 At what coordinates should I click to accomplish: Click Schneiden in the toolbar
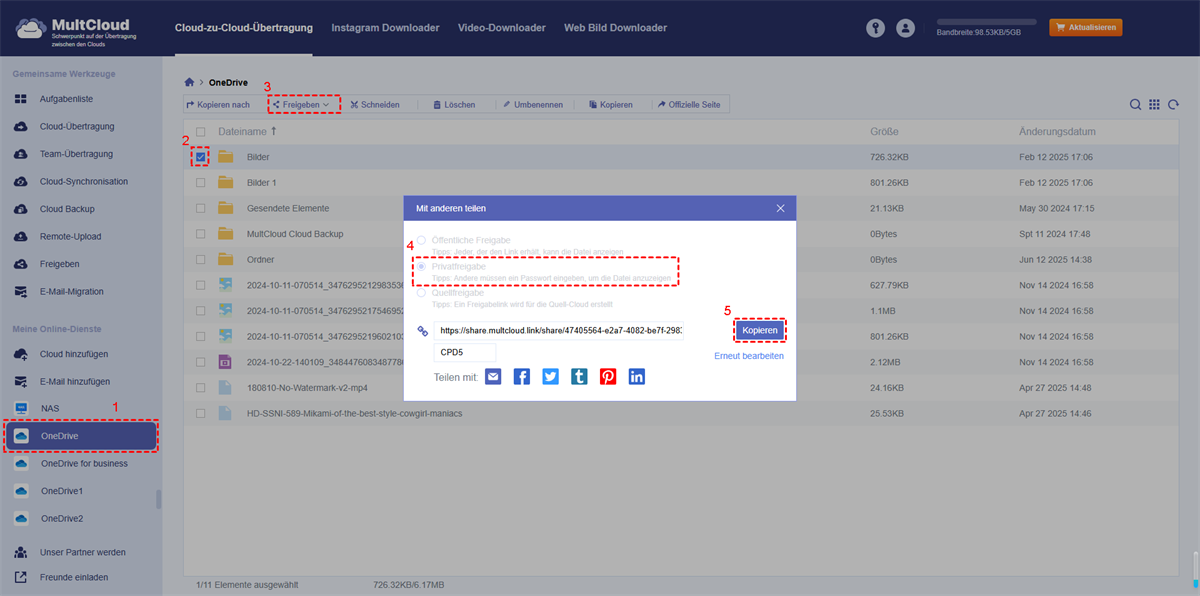click(x=375, y=104)
